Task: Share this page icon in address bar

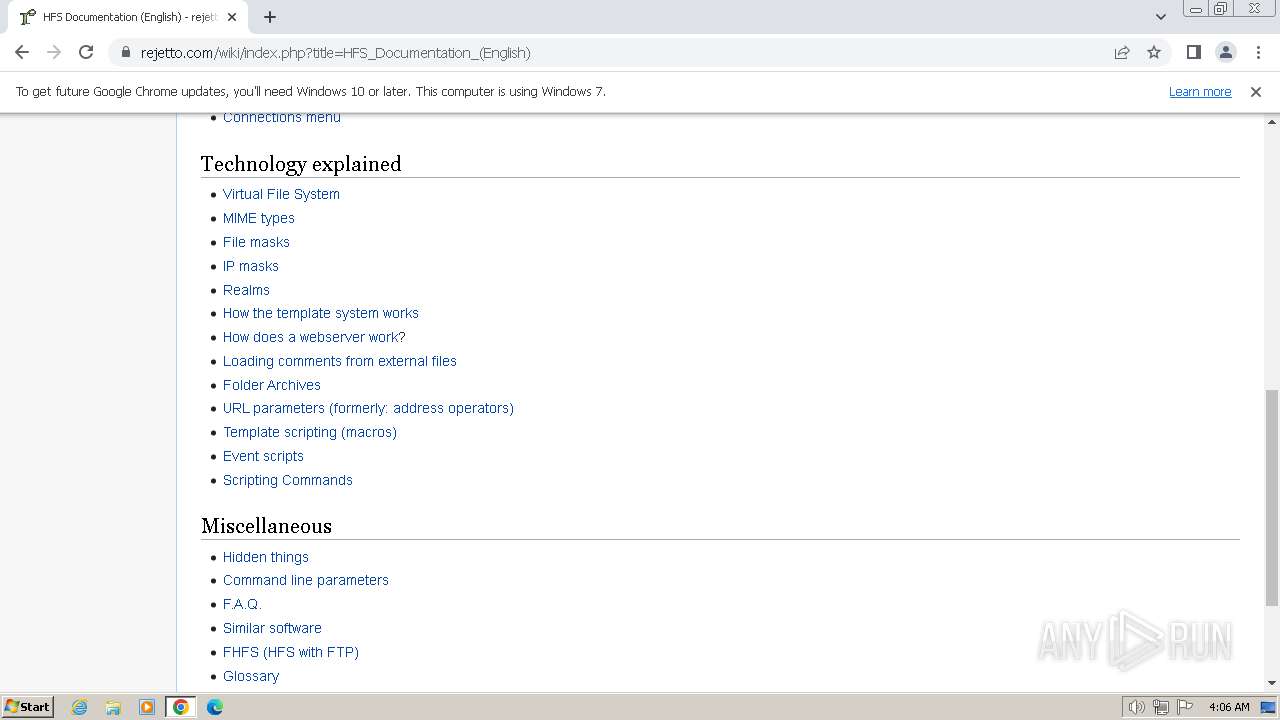Action: pyautogui.click(x=1122, y=52)
